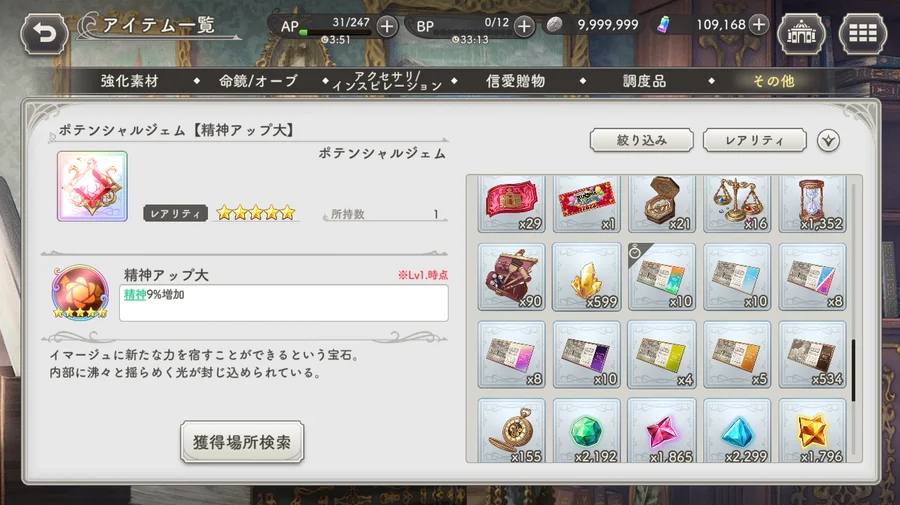Select the golden scales item x16
The image size is (900, 505).
(737, 204)
